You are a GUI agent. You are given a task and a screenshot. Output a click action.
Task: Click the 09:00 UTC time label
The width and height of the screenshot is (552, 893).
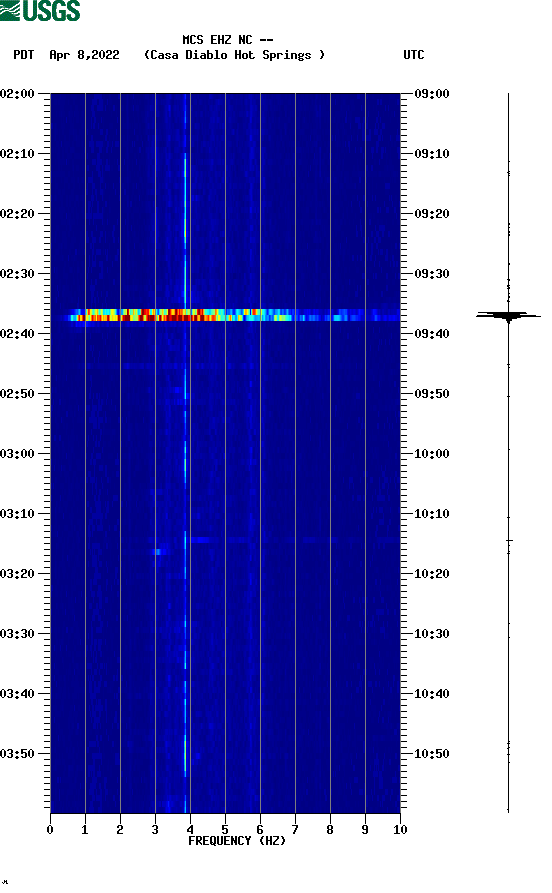[x=432, y=93]
